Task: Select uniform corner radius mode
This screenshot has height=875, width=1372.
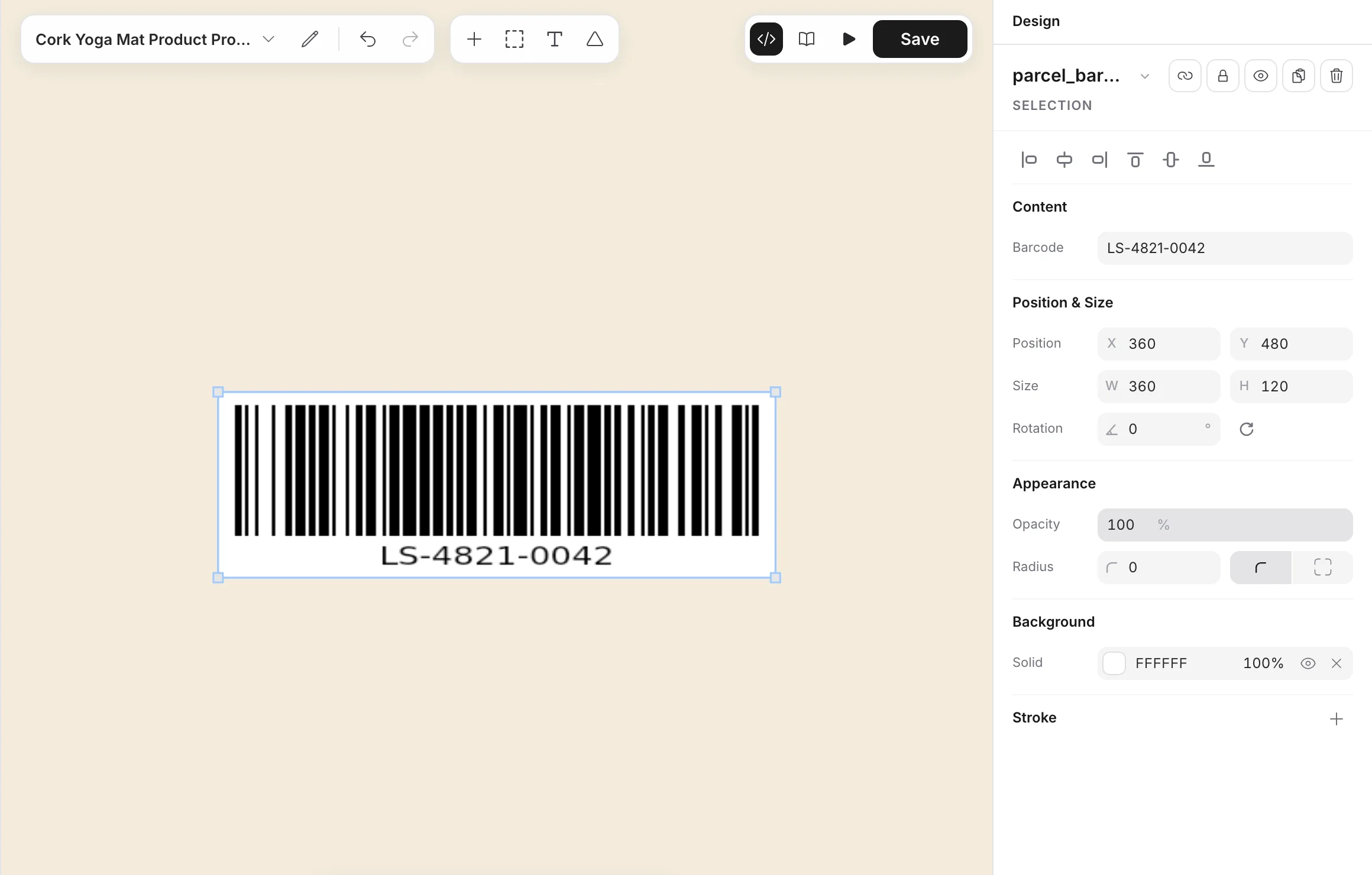Action: [1261, 568]
